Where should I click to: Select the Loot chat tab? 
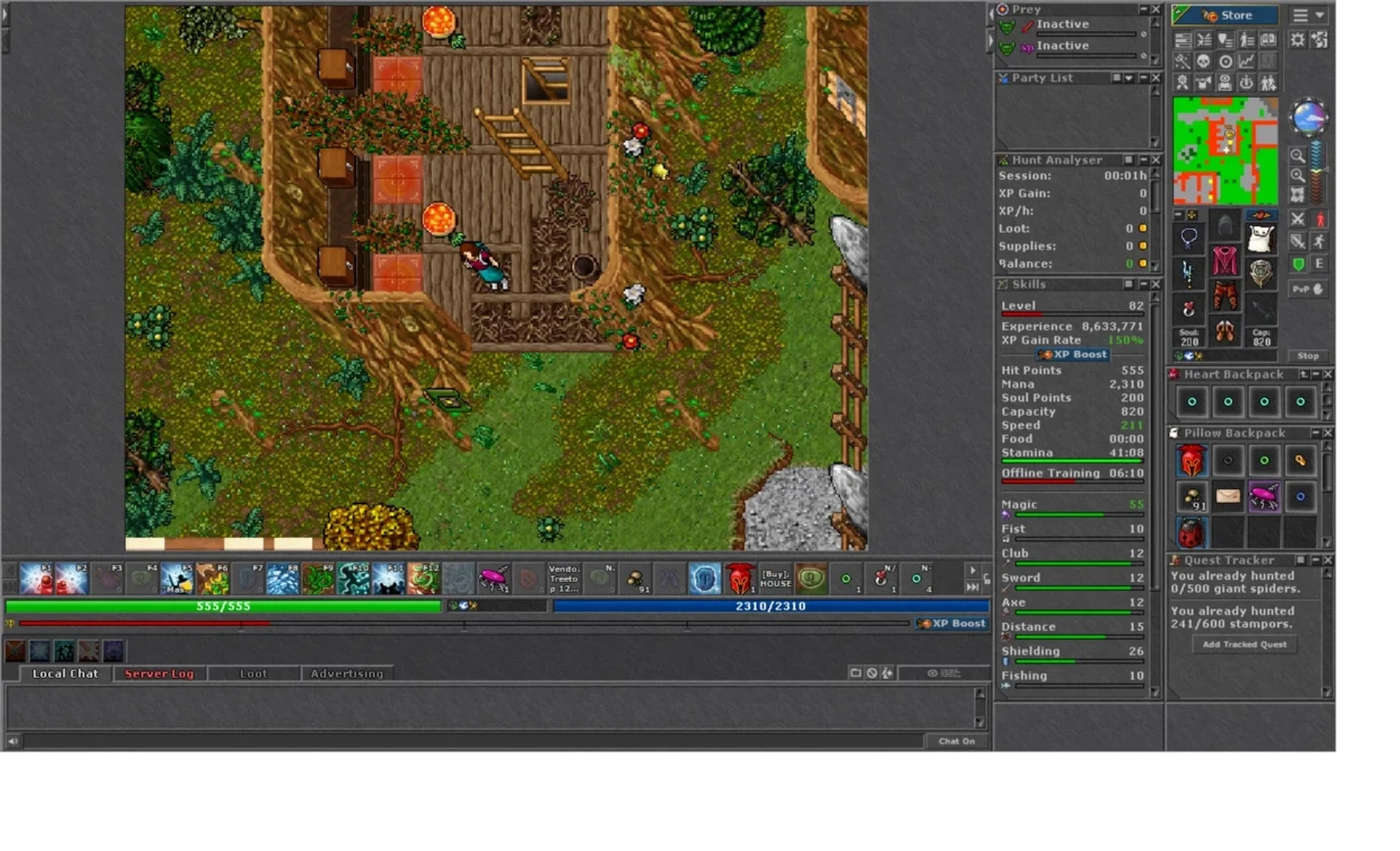click(253, 673)
